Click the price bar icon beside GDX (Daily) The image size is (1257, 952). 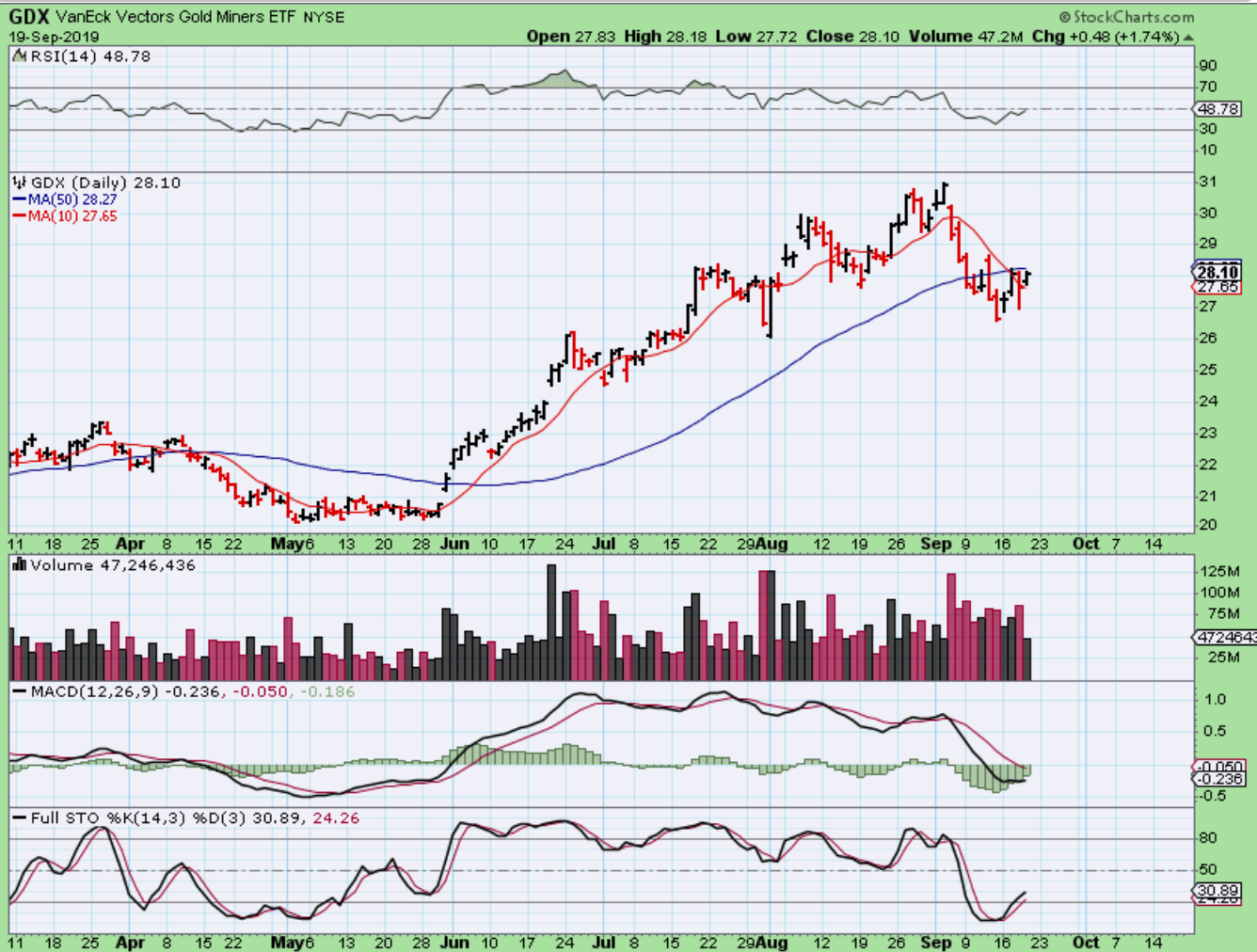[20, 182]
